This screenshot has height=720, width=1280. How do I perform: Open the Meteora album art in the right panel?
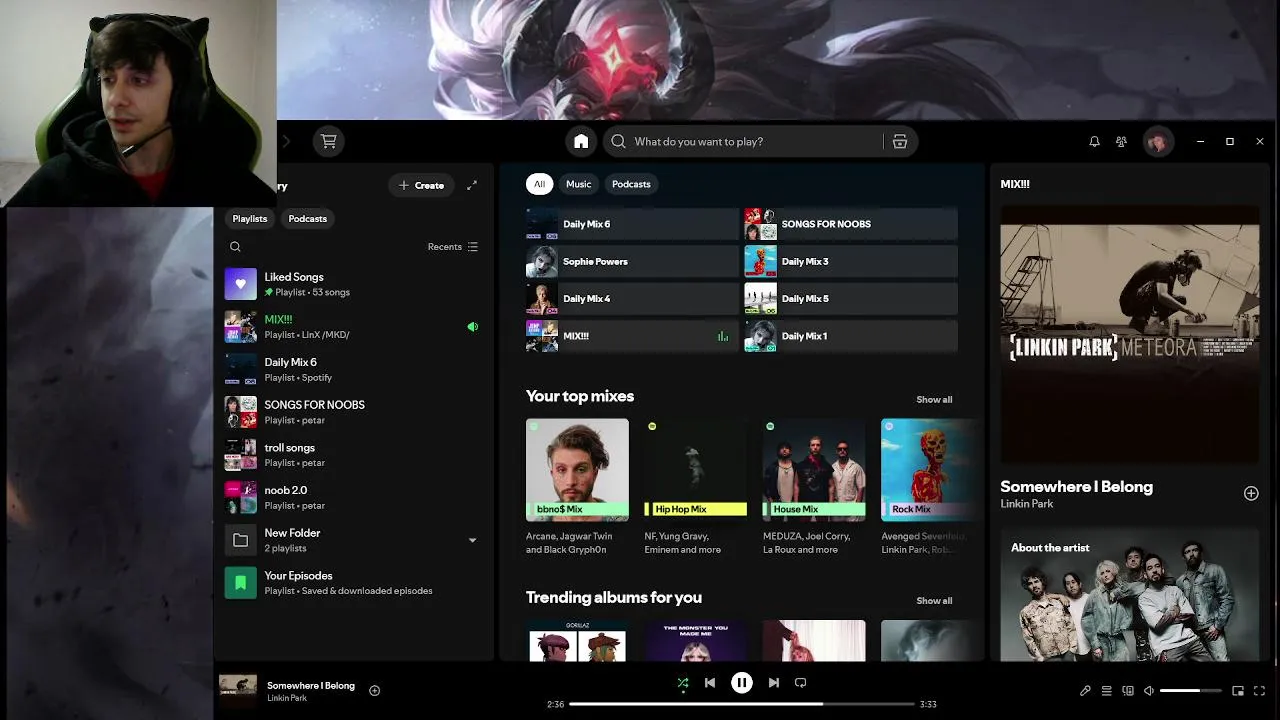coord(1130,337)
